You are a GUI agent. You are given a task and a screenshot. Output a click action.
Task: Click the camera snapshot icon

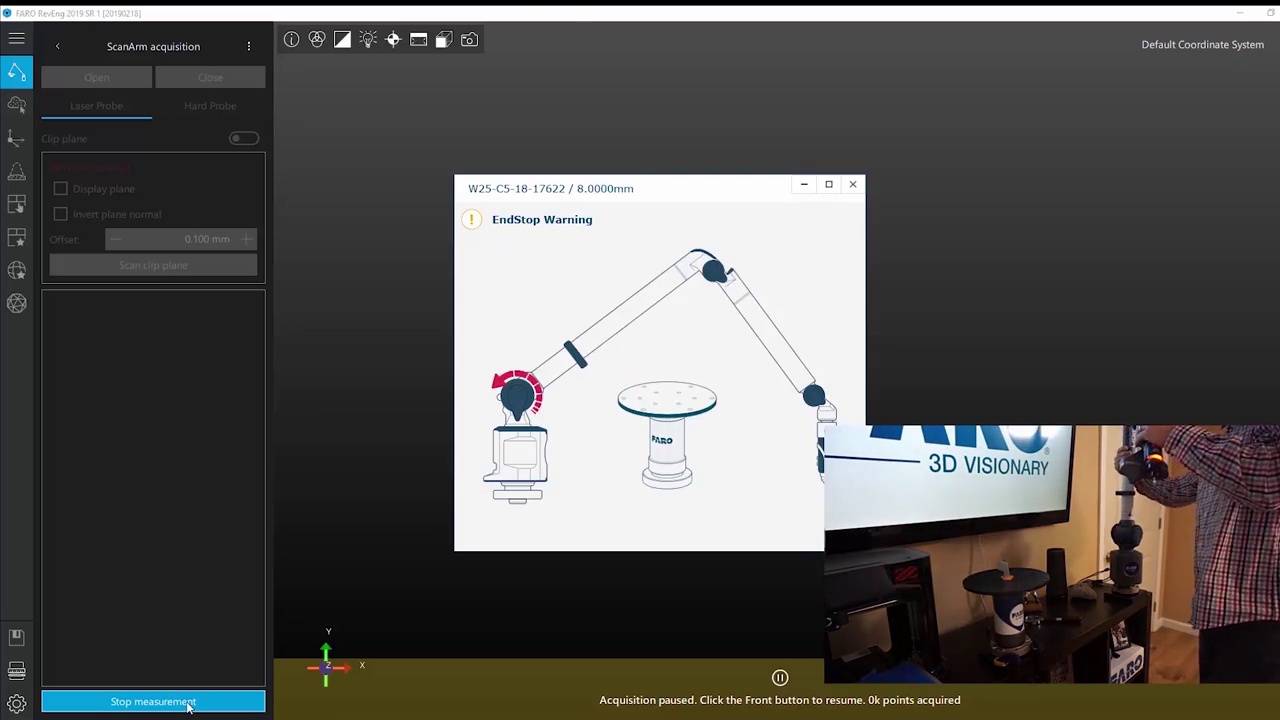[x=469, y=39]
